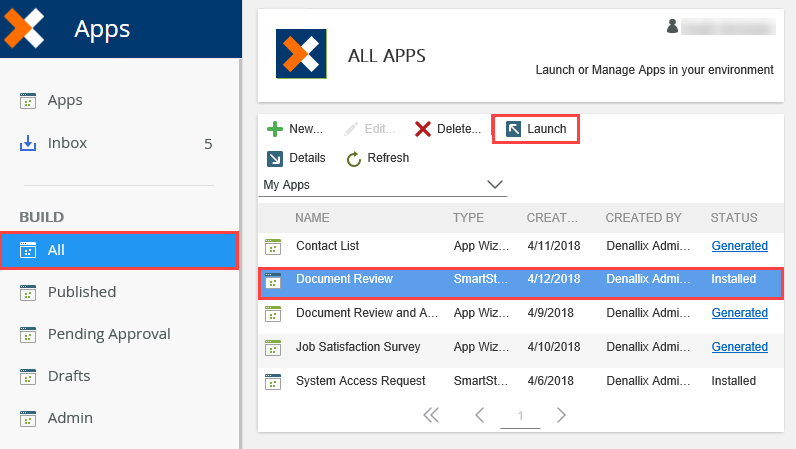
Task: Go to the next page arrow
Action: click(x=561, y=415)
